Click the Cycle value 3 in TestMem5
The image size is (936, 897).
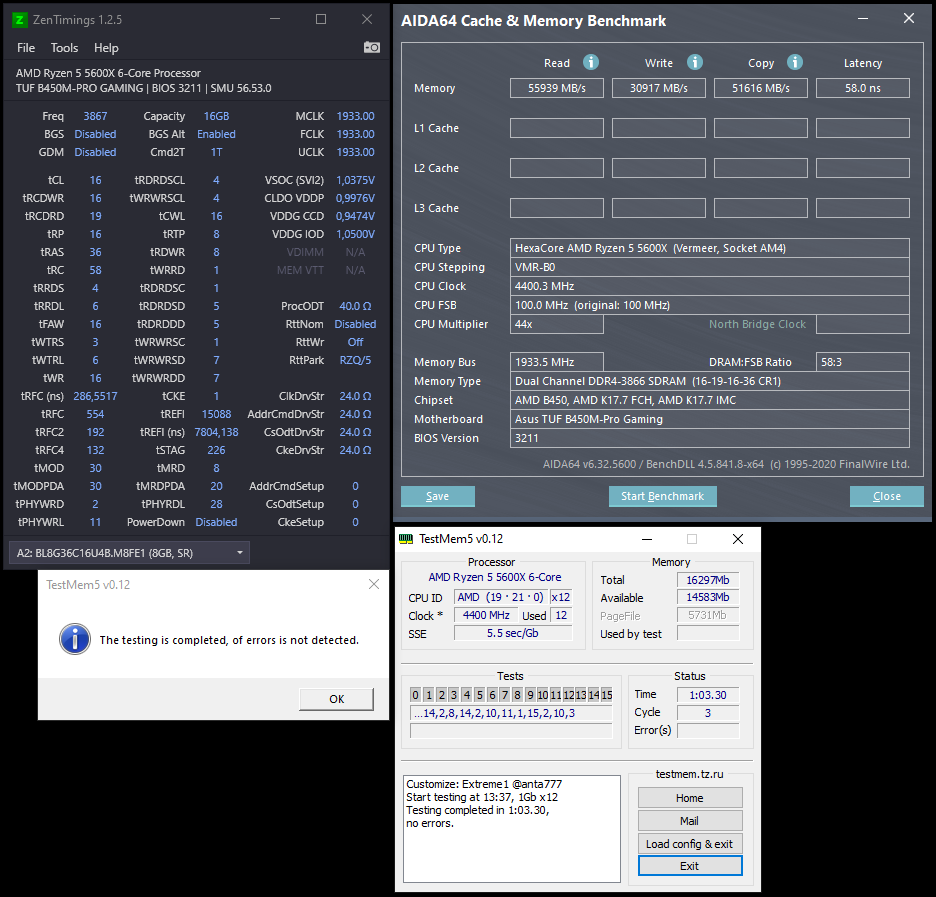coord(708,713)
